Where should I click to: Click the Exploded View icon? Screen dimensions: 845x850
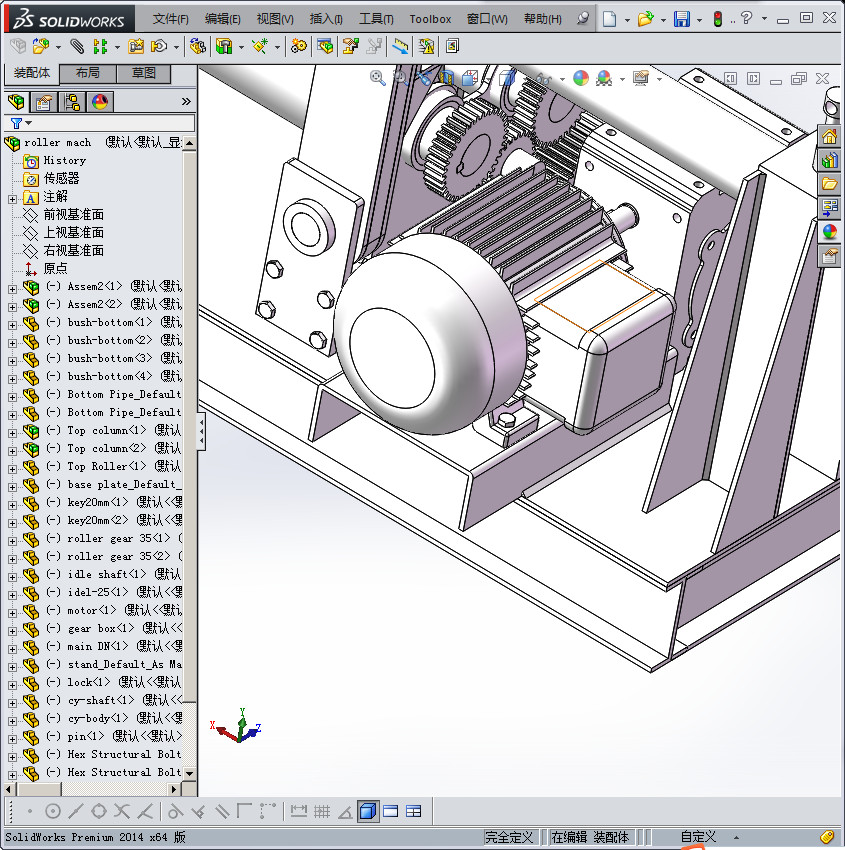351,47
